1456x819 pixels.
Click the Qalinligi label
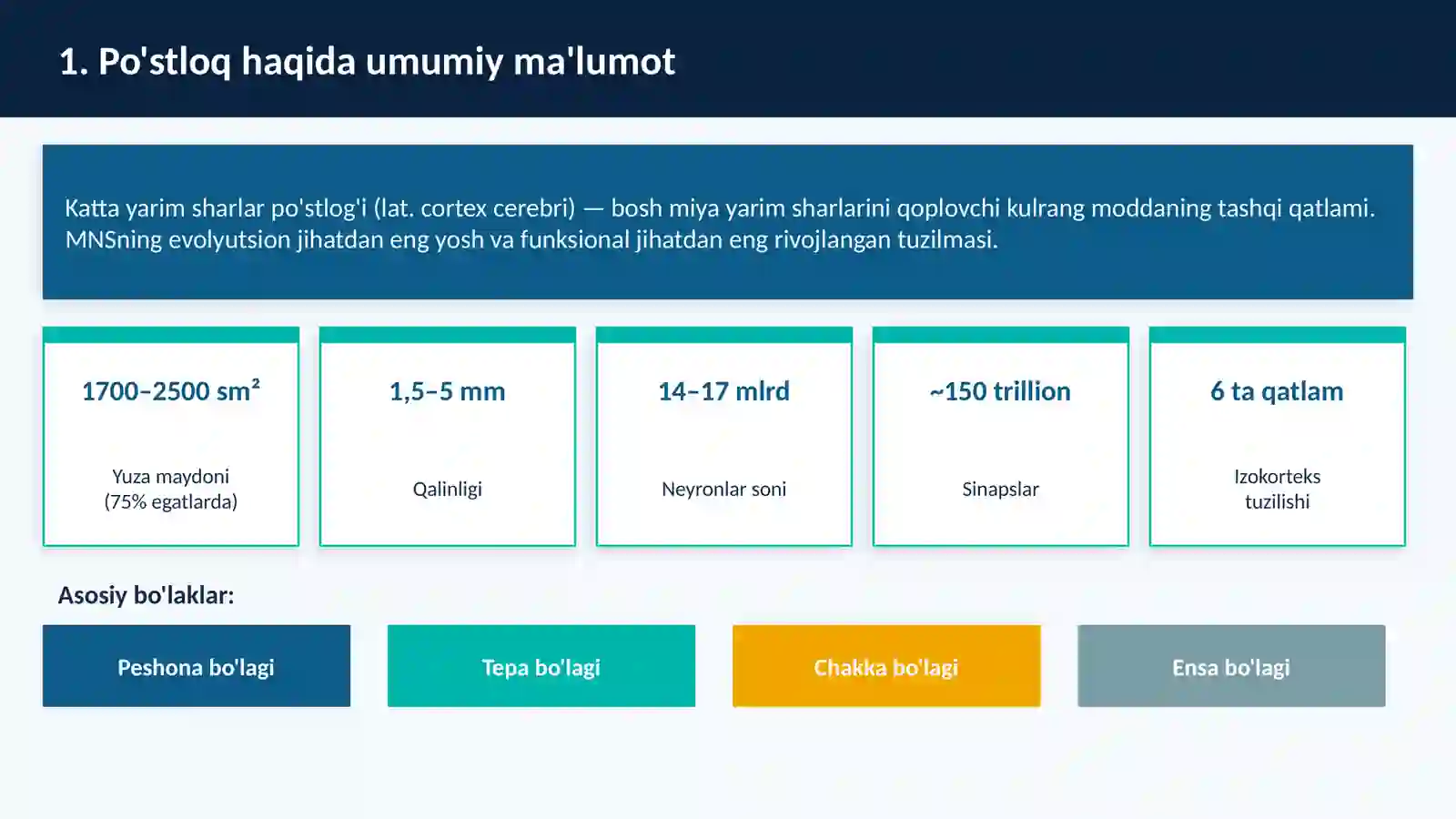[x=448, y=490]
